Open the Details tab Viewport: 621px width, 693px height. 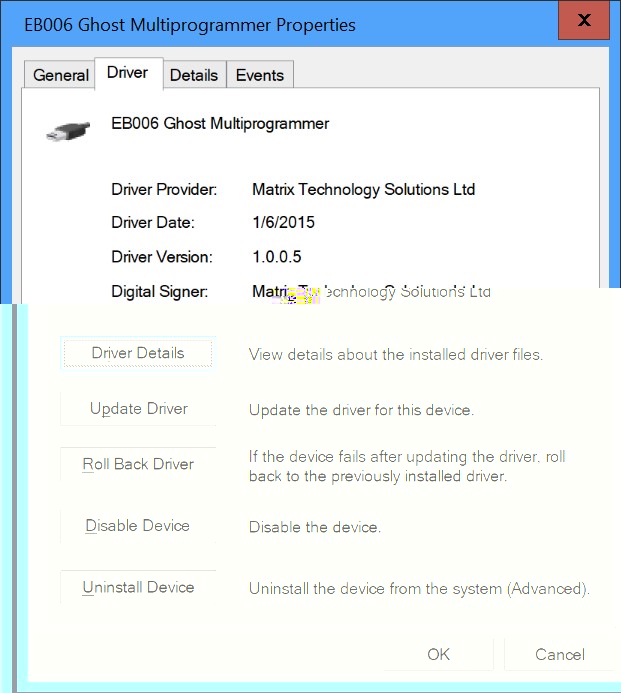pos(194,75)
